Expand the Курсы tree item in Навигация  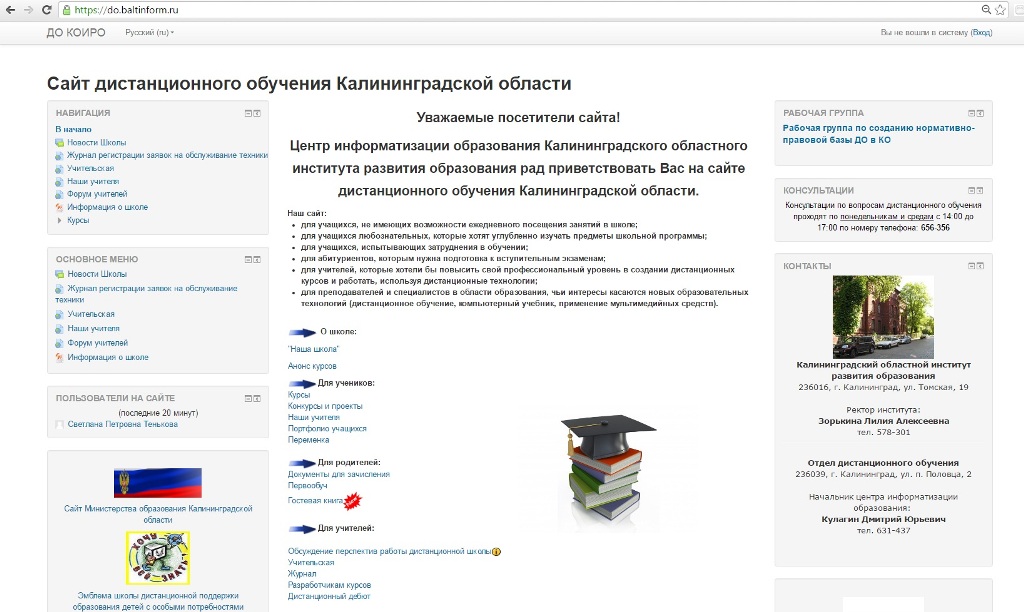click(60, 220)
